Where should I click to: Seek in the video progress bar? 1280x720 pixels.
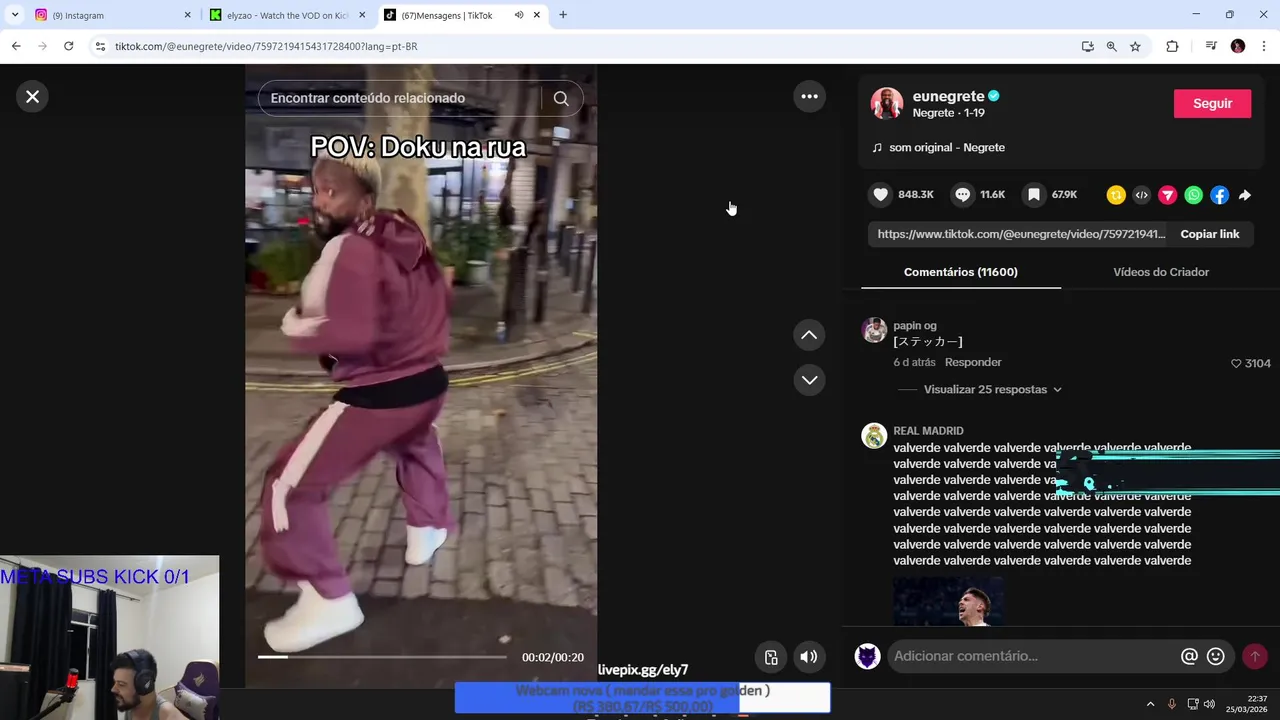click(382, 657)
